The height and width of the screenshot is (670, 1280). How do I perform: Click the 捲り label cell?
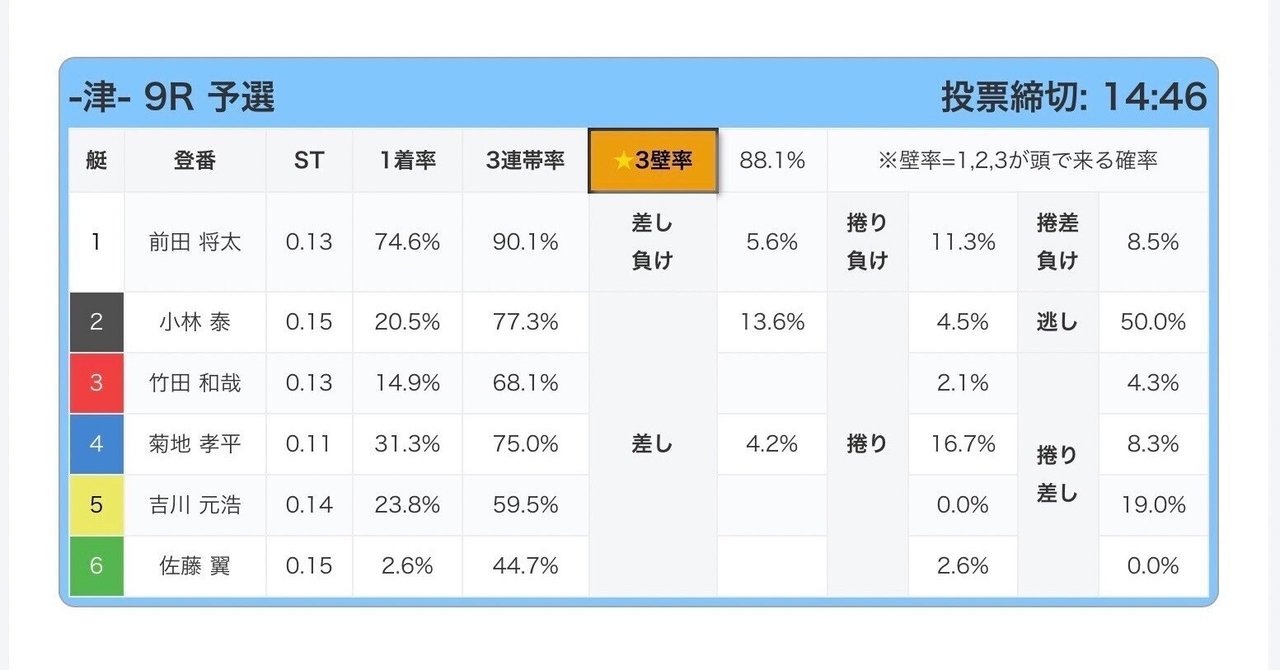coord(867,444)
